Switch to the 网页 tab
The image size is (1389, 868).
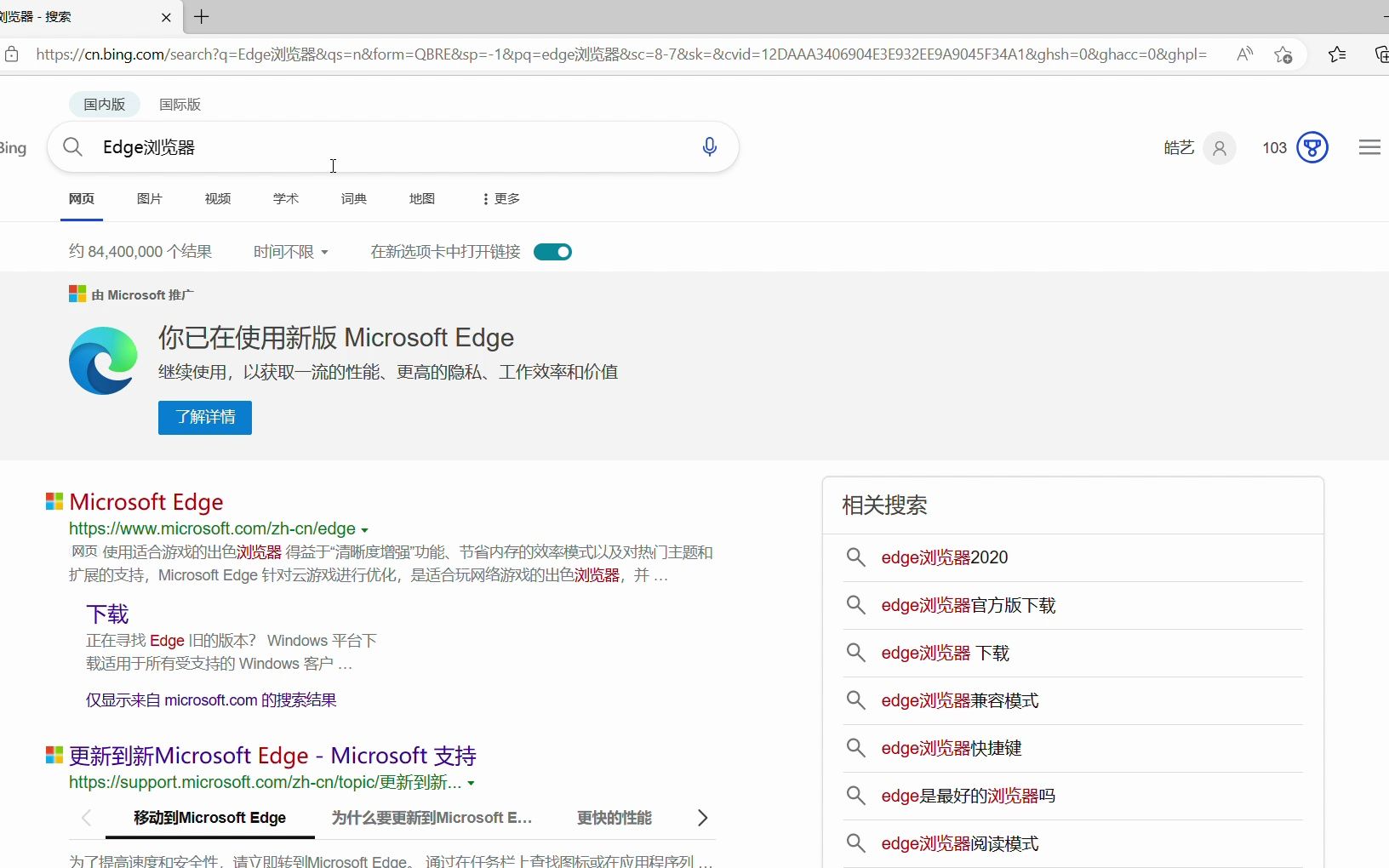[82, 198]
